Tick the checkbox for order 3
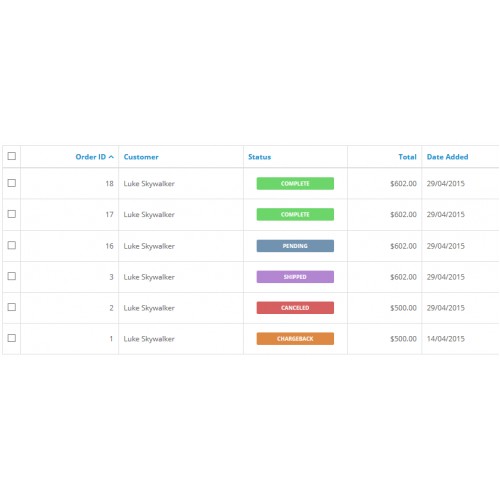Image resolution: width=500 pixels, height=500 pixels. point(12,276)
